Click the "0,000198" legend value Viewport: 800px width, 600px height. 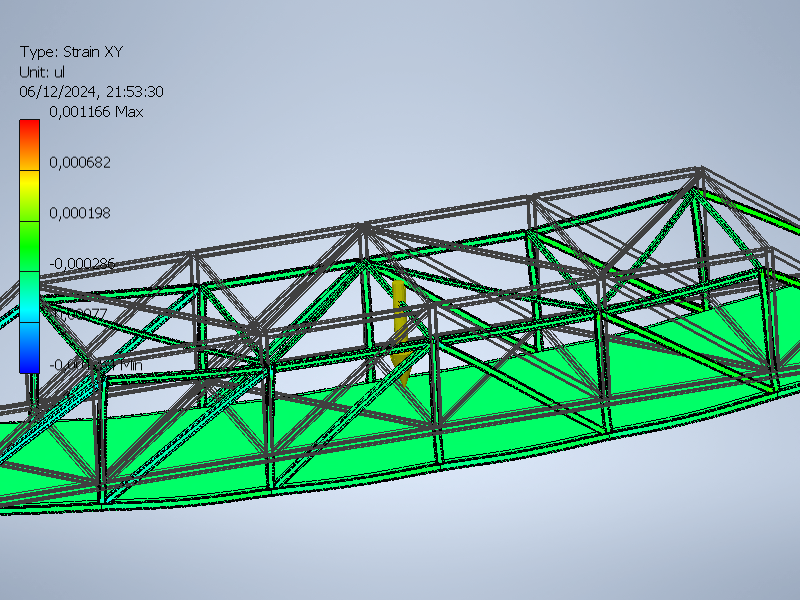(80, 213)
